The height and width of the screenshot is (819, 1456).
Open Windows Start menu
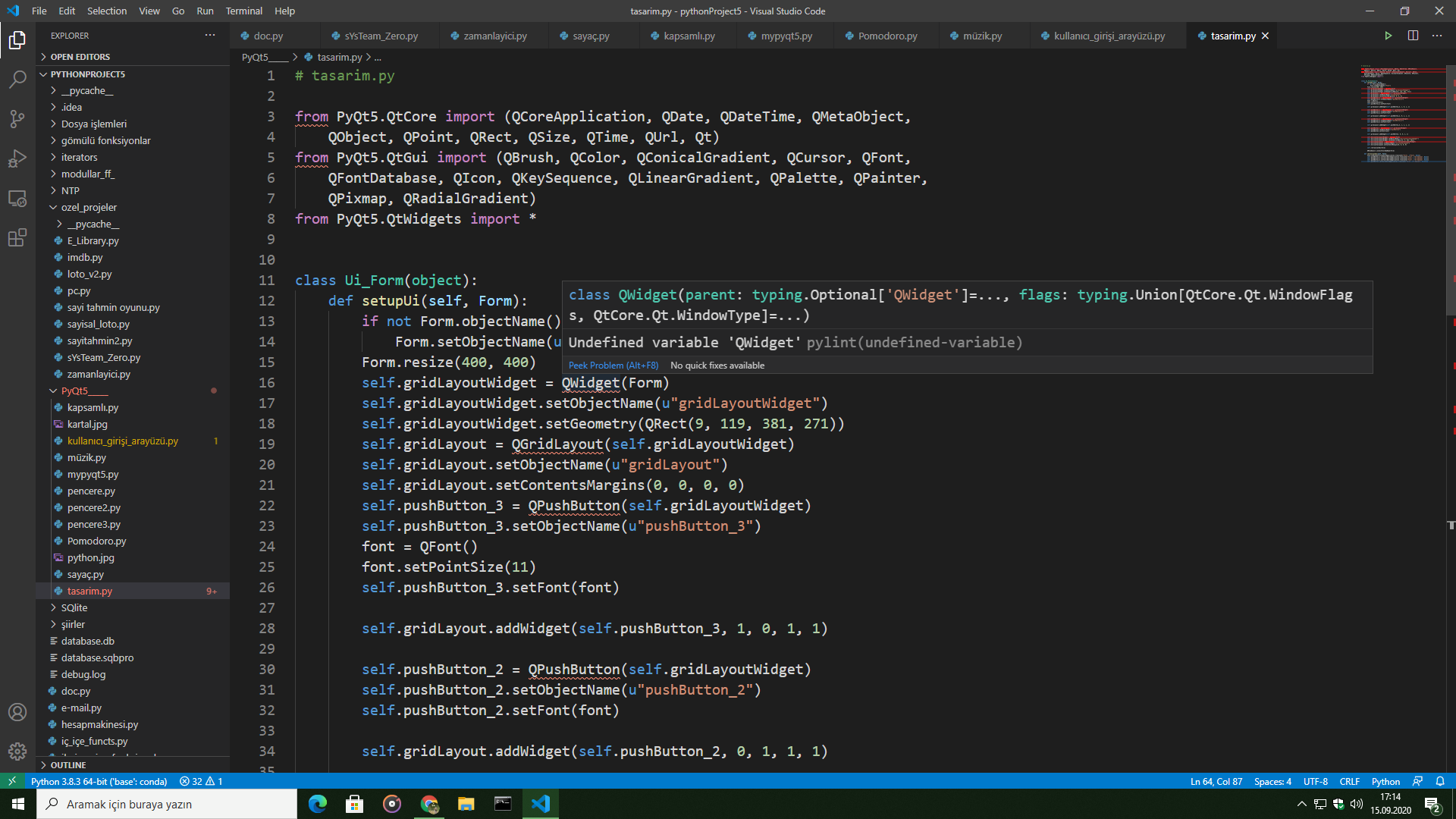[x=18, y=804]
